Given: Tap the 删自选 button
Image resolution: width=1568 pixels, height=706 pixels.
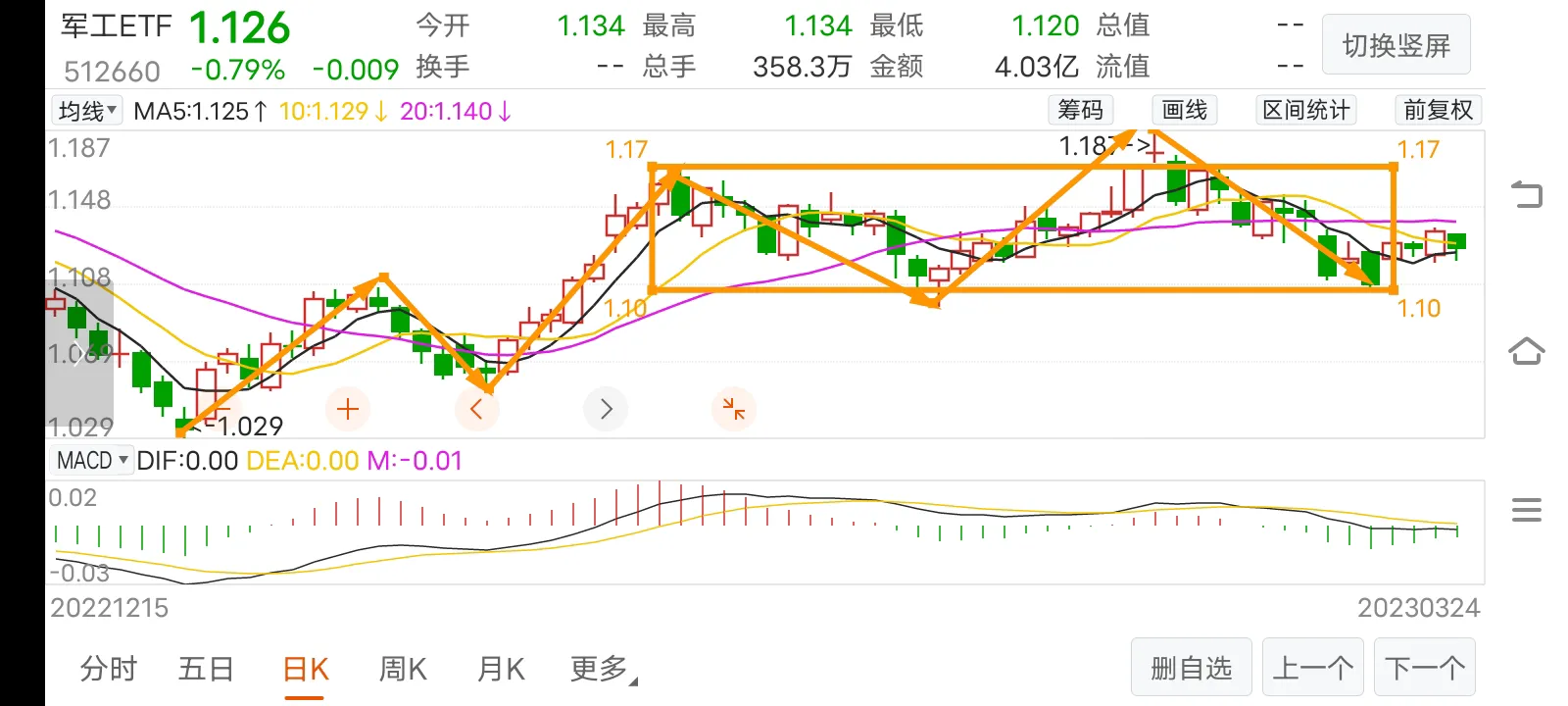Looking at the screenshot, I should point(1191,668).
